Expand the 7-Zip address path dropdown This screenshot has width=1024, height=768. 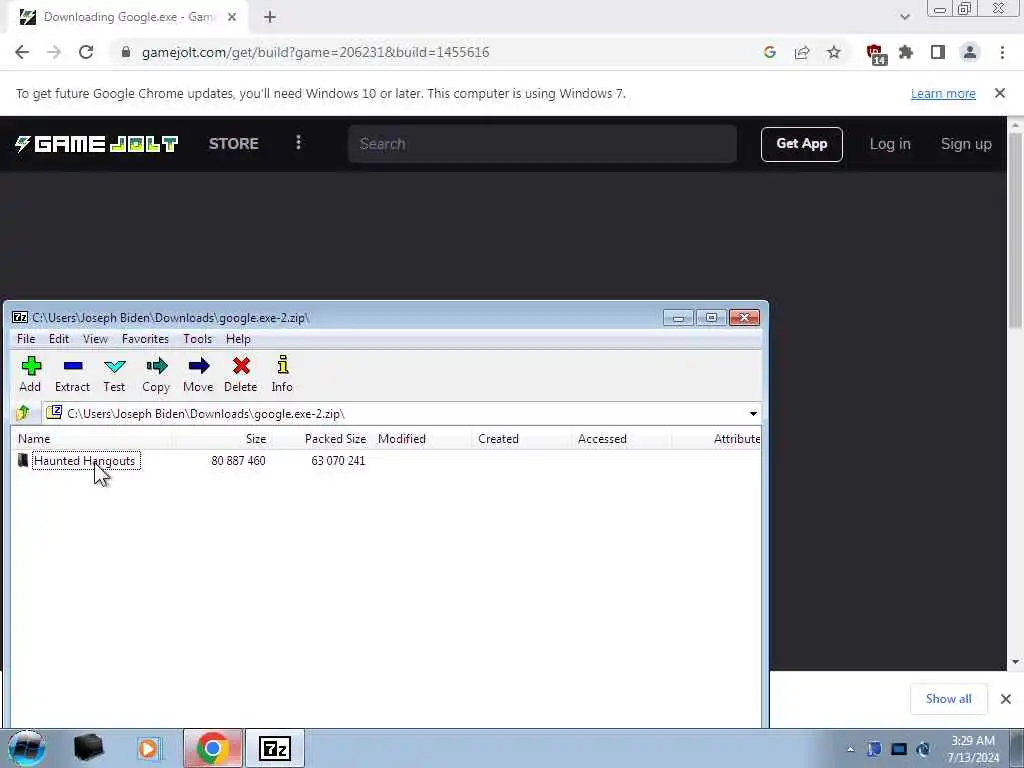click(753, 413)
